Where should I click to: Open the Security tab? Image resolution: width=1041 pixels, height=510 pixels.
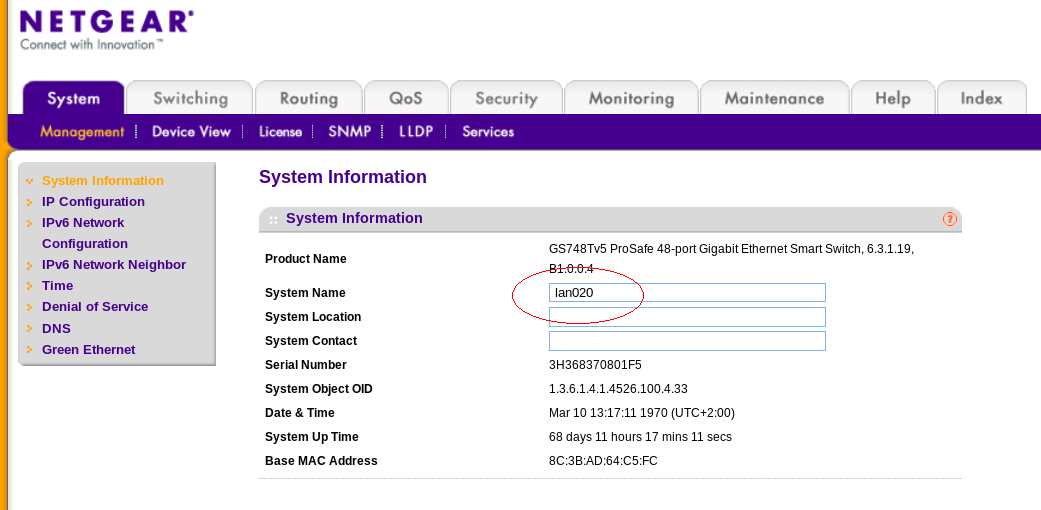[x=506, y=98]
